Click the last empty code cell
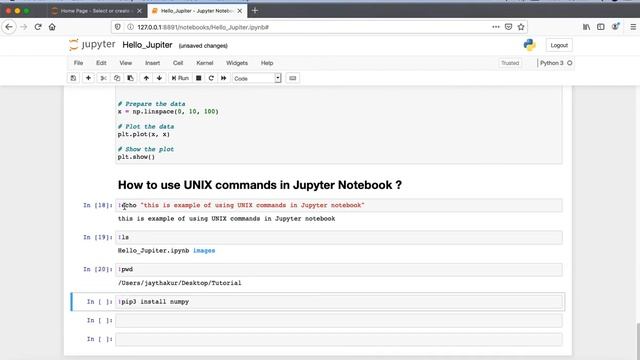The width and height of the screenshot is (640, 360). tap(338, 339)
